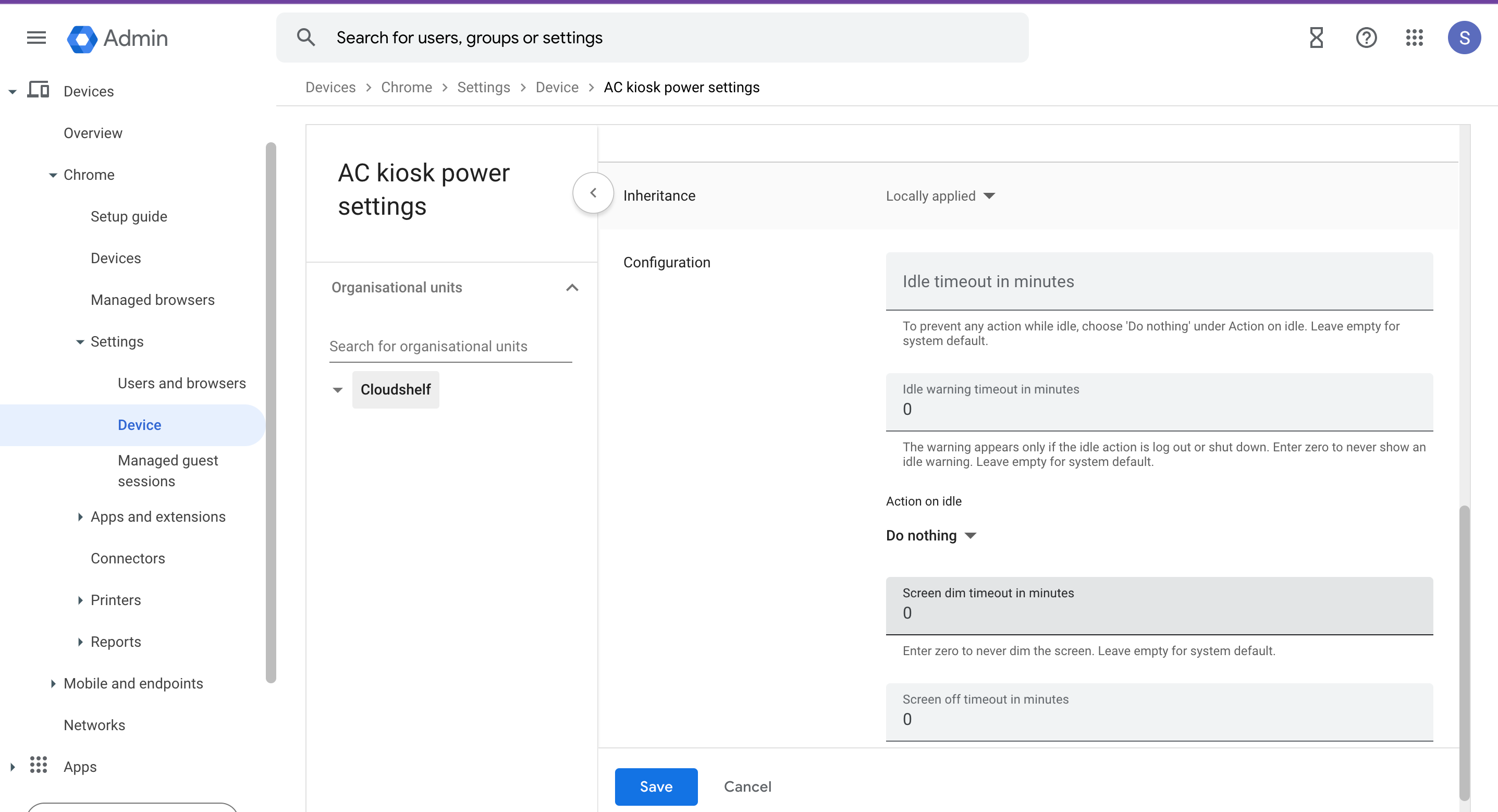Open the tasks hourglass icon
This screenshot has height=812, width=1498.
(1317, 38)
